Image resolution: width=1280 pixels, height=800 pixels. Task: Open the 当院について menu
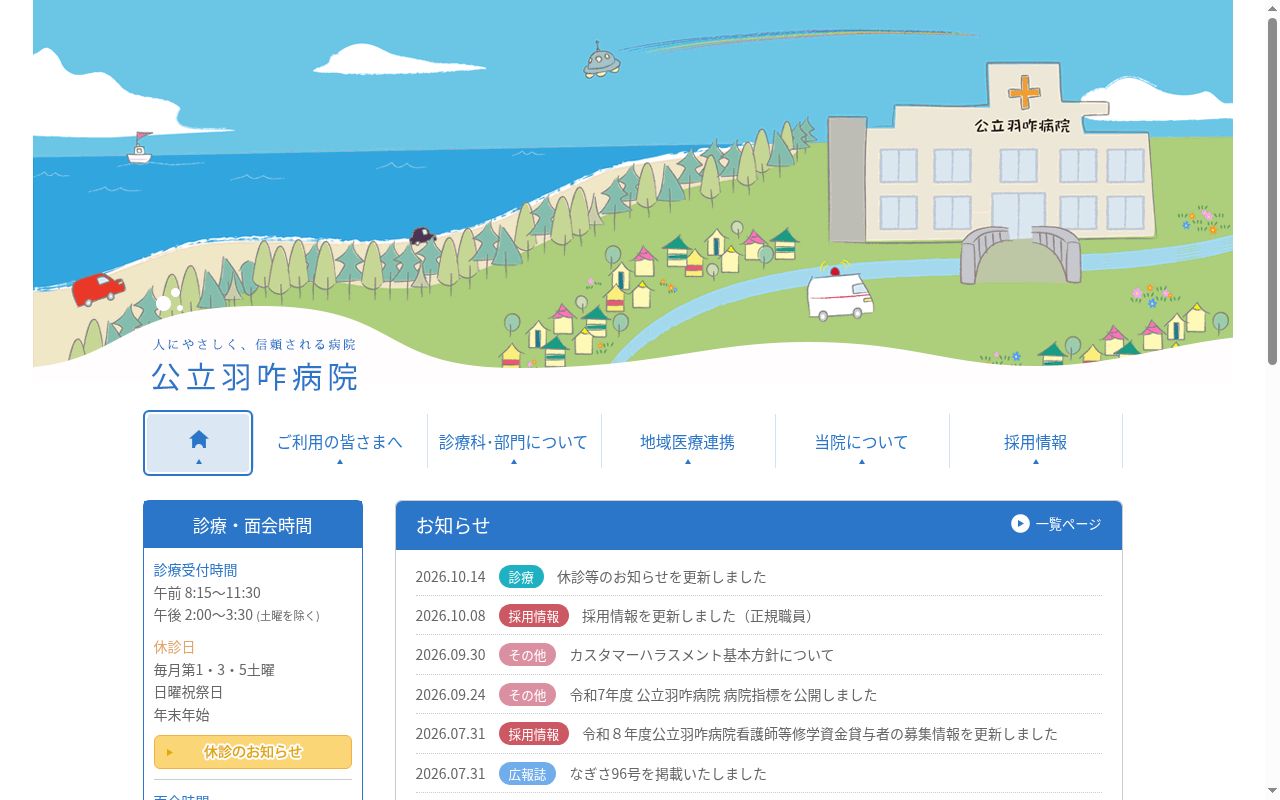click(862, 442)
